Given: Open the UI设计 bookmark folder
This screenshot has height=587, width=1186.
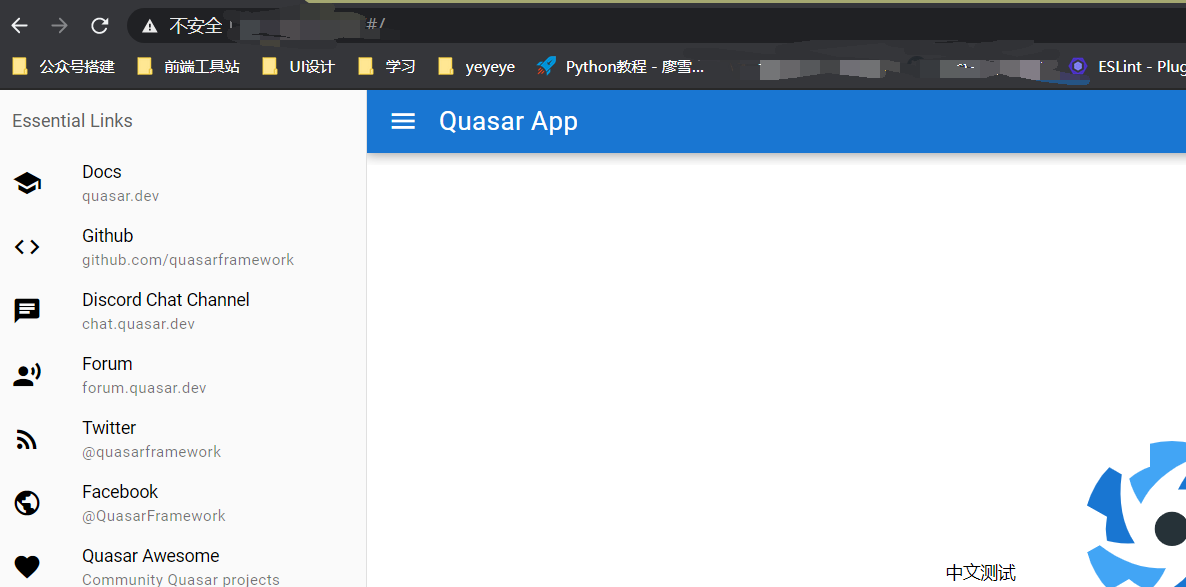Looking at the screenshot, I should pos(298,67).
